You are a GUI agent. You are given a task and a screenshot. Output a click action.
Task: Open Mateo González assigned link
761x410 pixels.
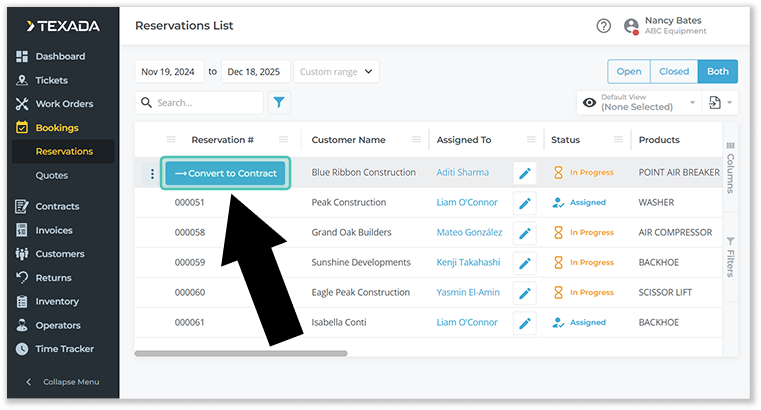[469, 233]
